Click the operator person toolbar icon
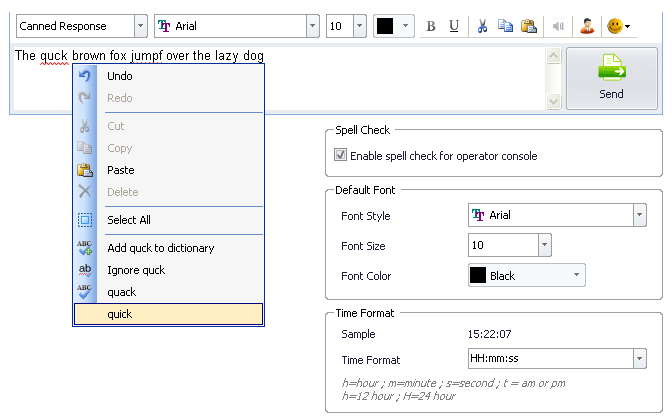Image resolution: width=672 pixels, height=418 pixels. click(x=587, y=26)
